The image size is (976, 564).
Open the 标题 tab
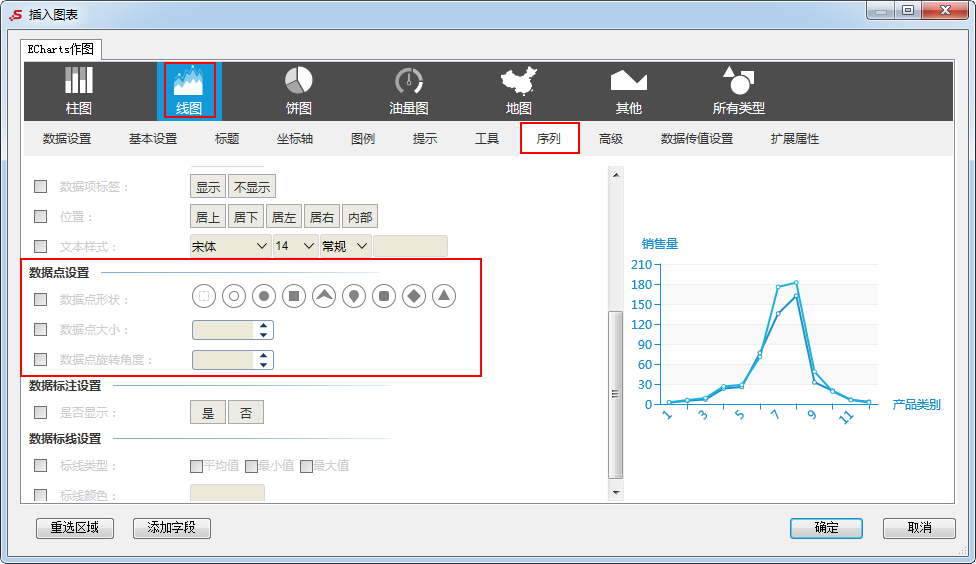[x=227, y=139]
